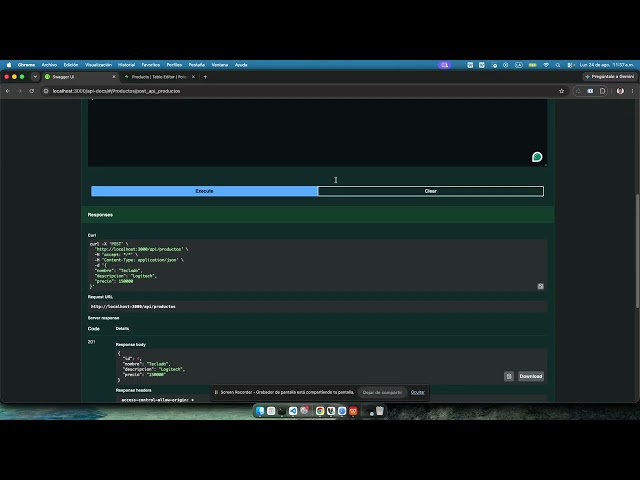This screenshot has width=640, height=480.
Task: Open the Ventana menu
Action: [220, 65]
